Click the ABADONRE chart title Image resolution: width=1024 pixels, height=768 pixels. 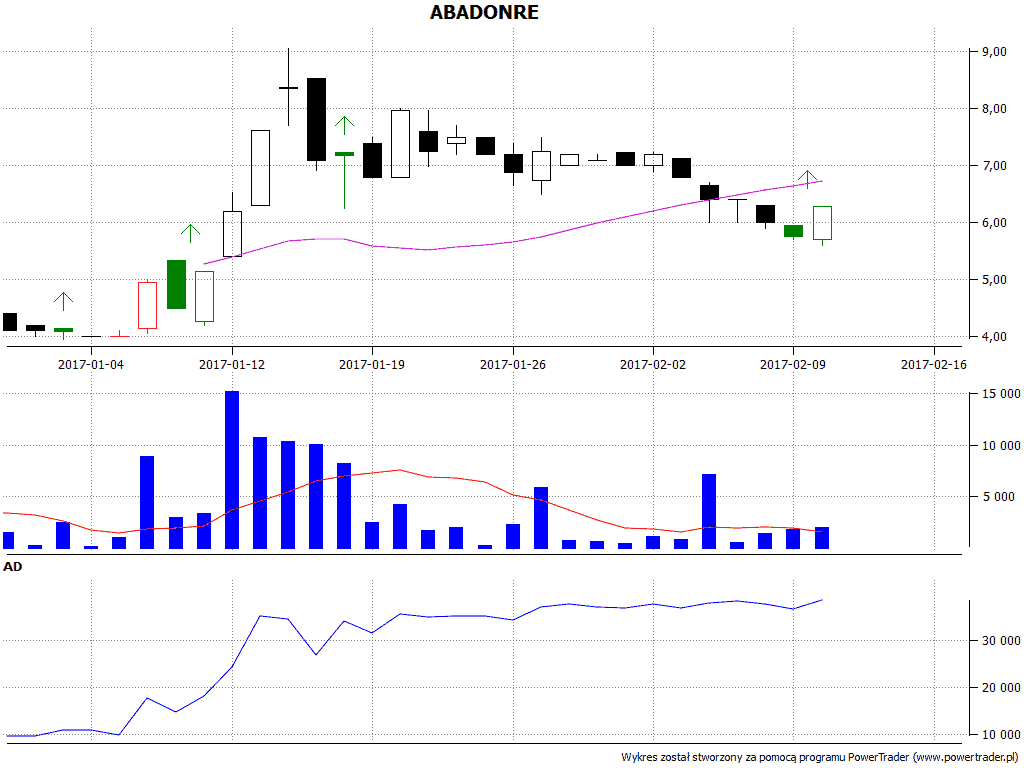[484, 13]
